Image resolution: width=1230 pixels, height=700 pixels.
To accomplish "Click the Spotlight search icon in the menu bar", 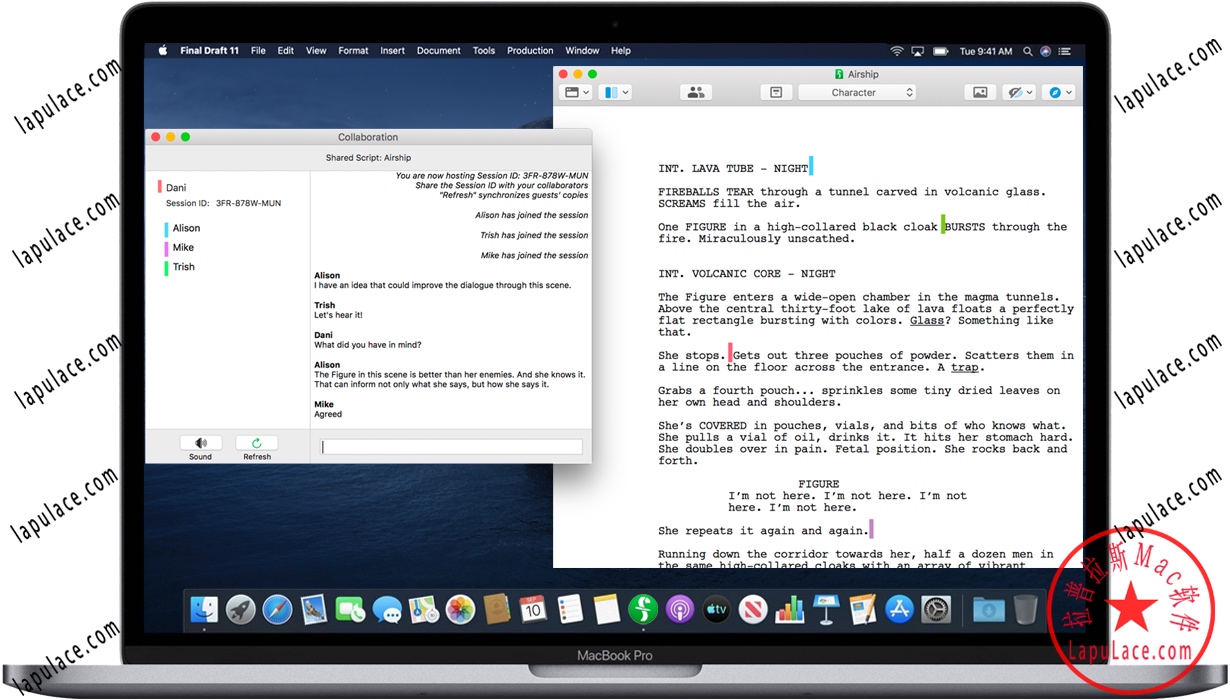I will (x=1027, y=50).
